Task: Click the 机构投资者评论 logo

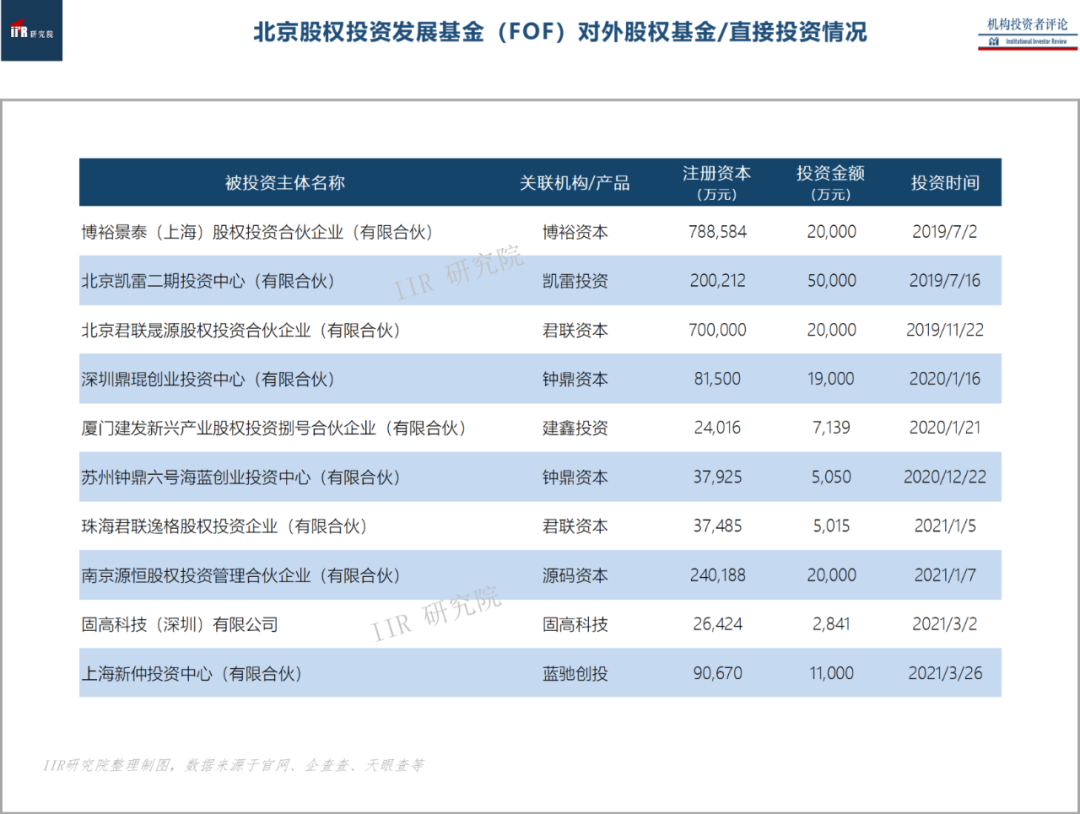Action: click(x=1027, y=33)
